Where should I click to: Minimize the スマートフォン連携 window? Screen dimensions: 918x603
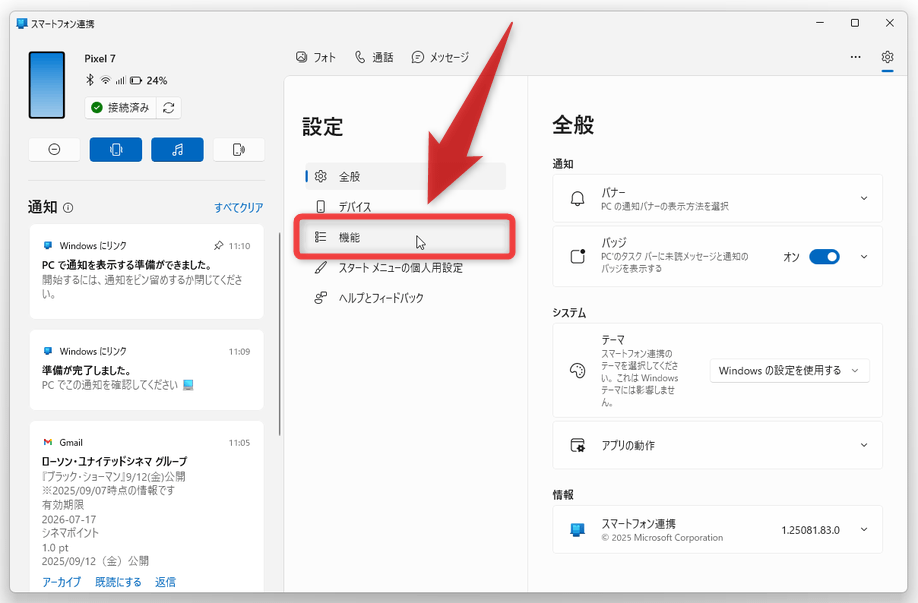click(x=820, y=23)
